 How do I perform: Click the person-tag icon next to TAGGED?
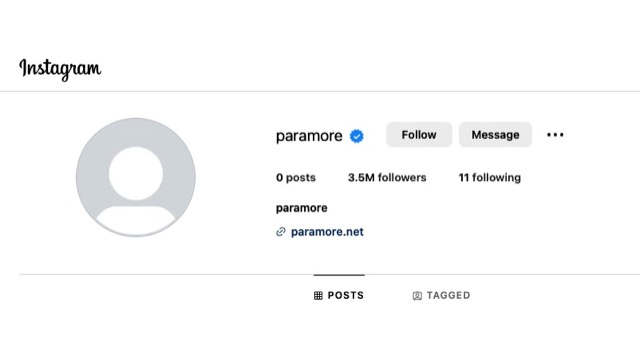pyautogui.click(x=417, y=296)
